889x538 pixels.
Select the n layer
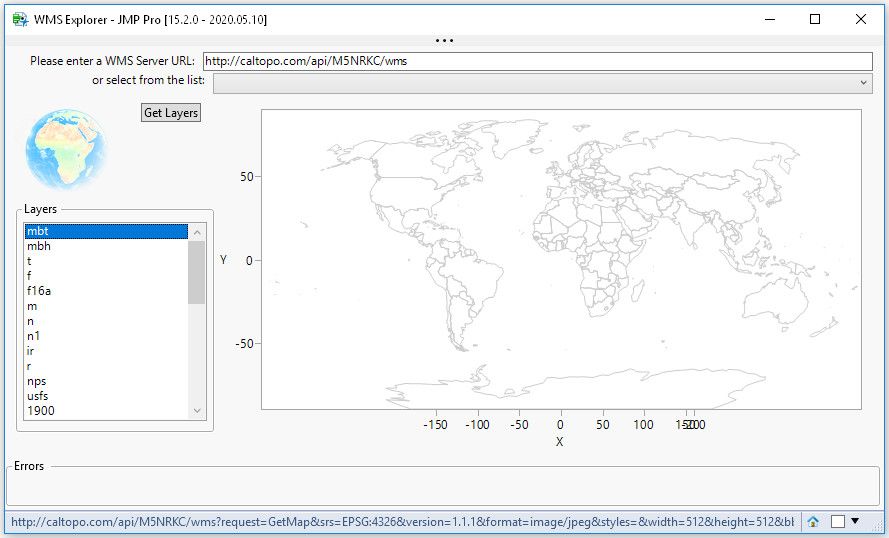pyautogui.click(x=107, y=321)
